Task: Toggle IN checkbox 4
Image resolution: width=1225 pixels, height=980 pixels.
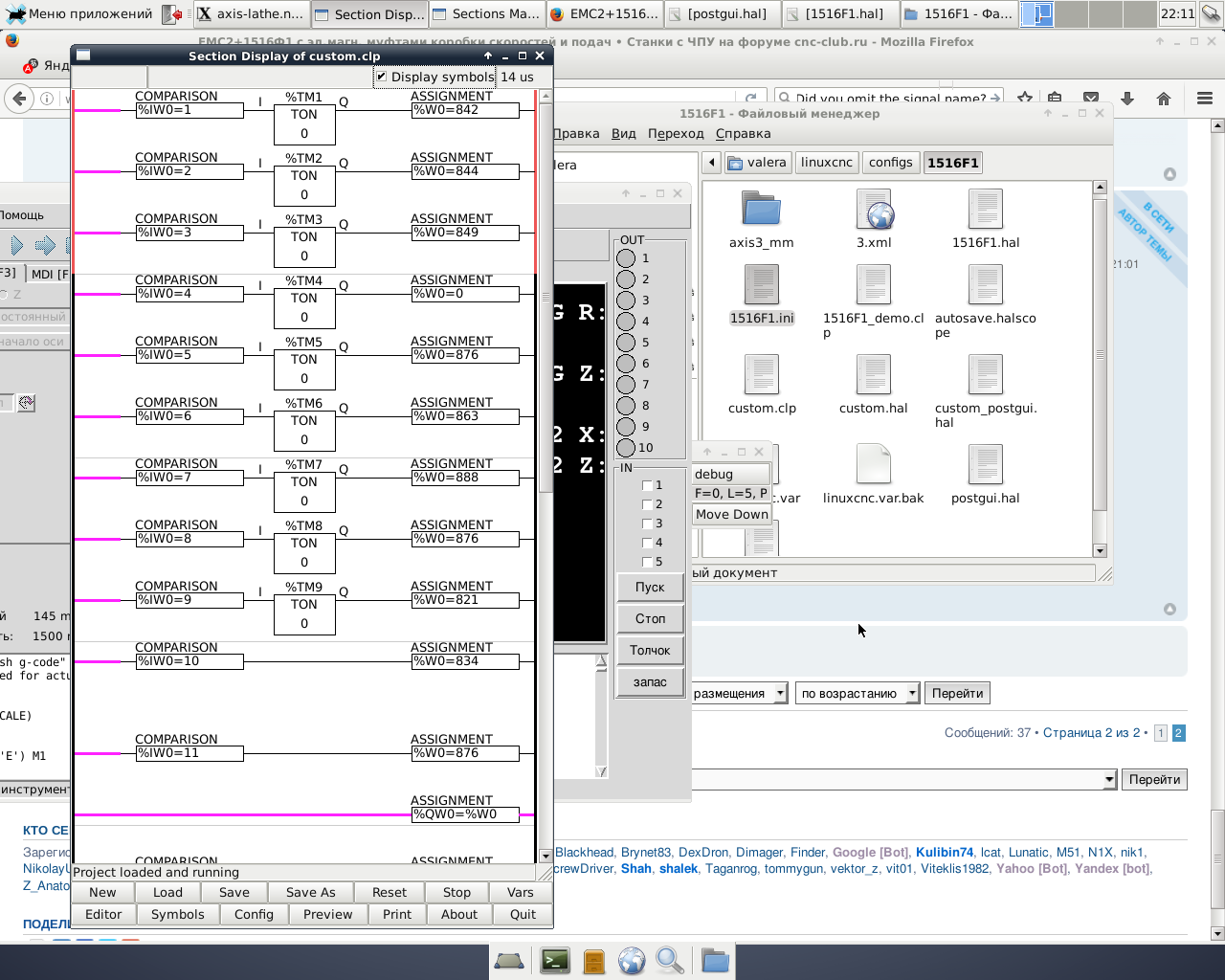Action: [647, 543]
